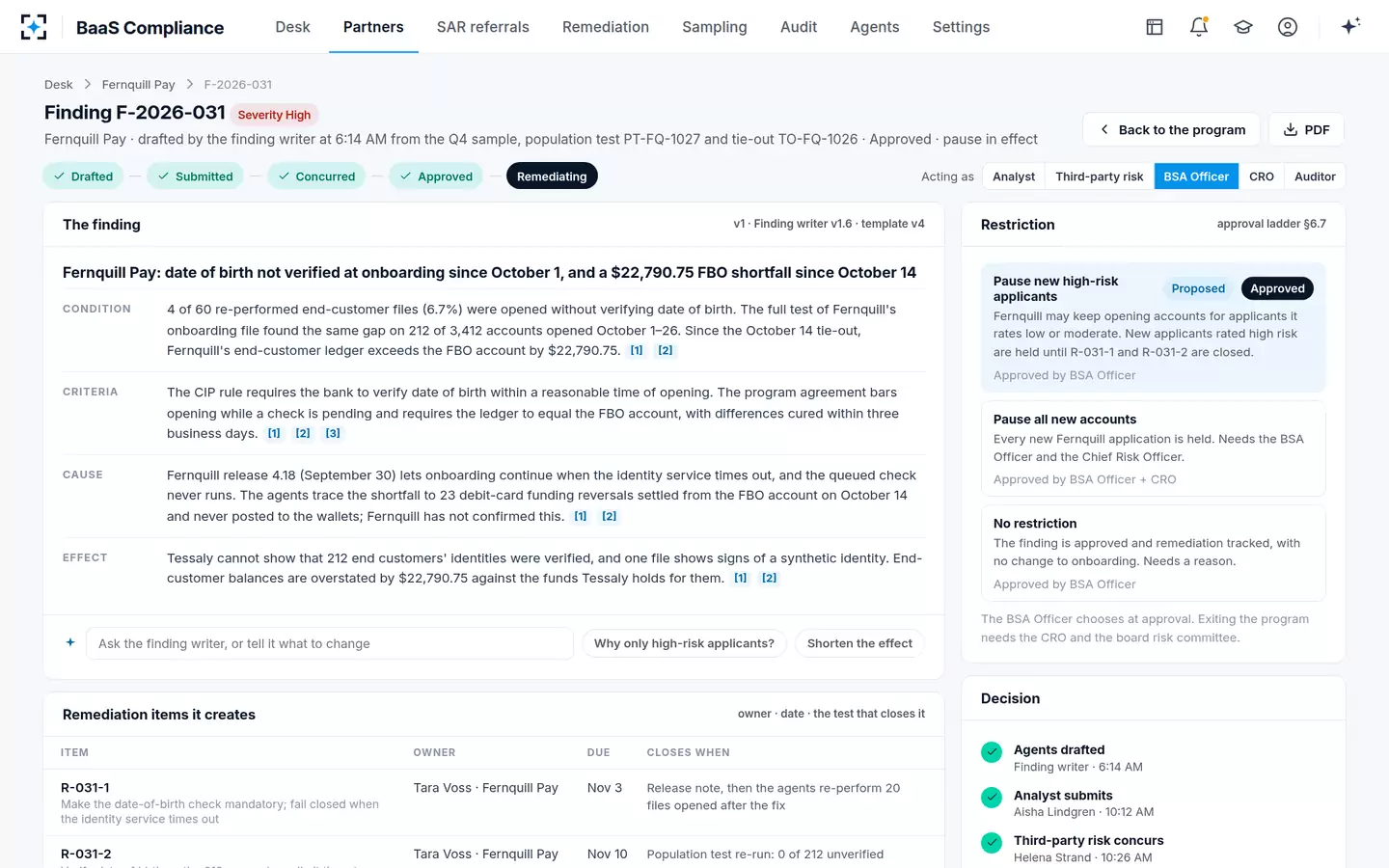The width and height of the screenshot is (1389, 868).
Task: Open the Audit tab
Action: click(799, 27)
